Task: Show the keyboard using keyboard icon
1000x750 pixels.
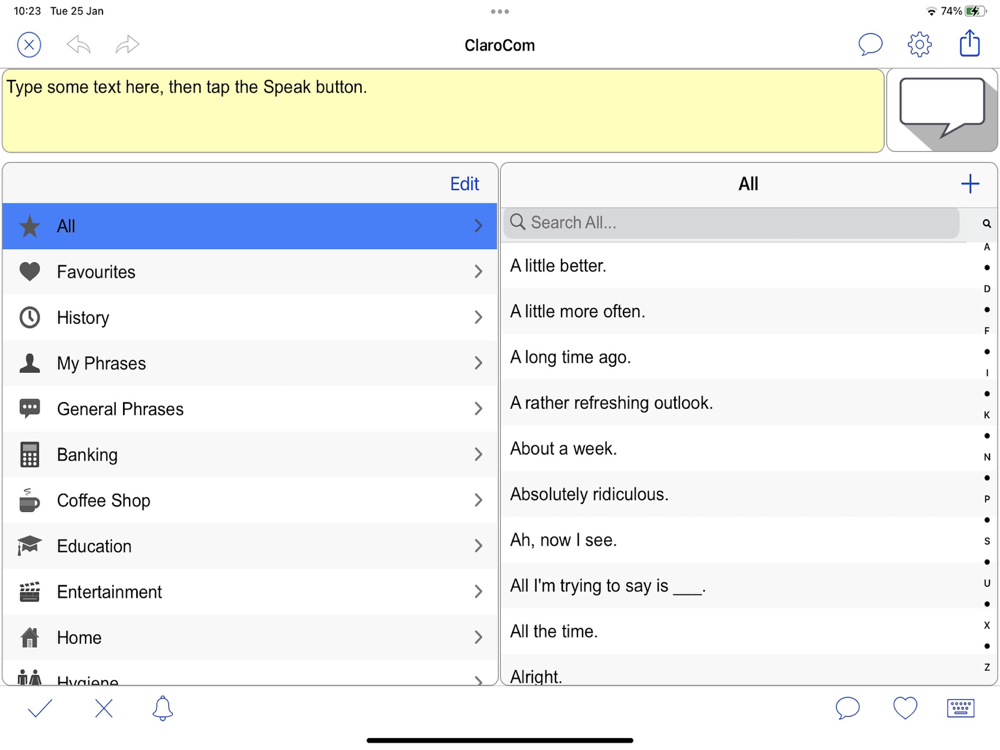Action: 960,708
